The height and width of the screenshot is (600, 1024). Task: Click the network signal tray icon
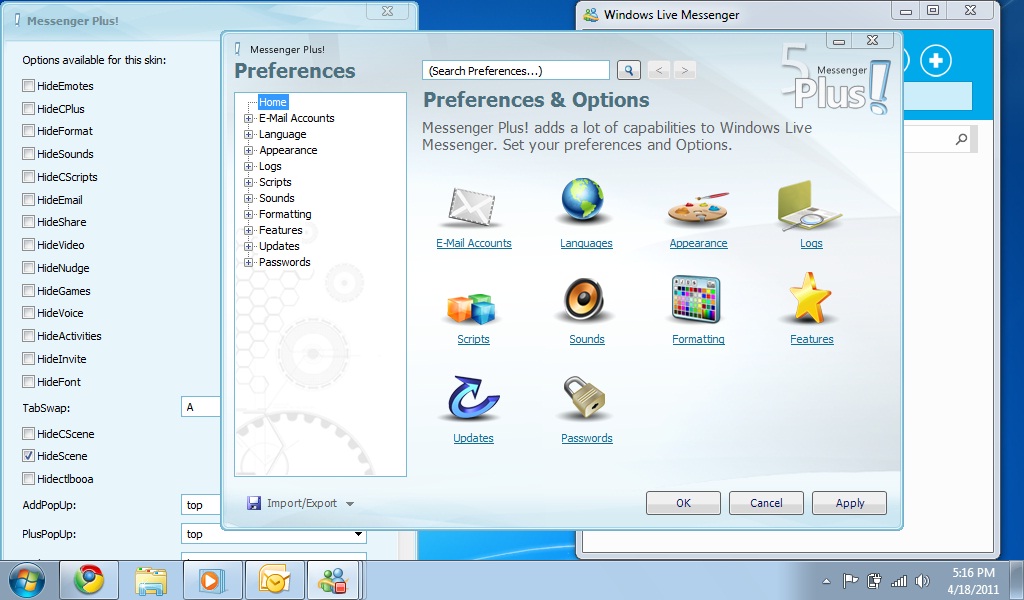899,580
